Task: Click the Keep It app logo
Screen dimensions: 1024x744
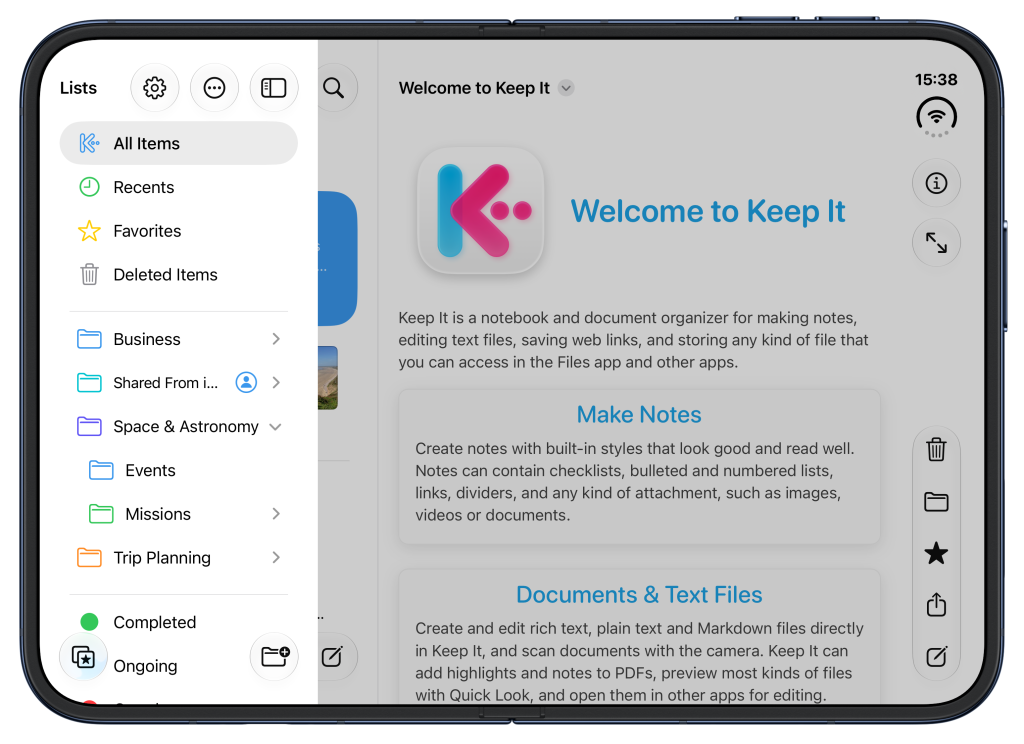Action: pos(481,210)
